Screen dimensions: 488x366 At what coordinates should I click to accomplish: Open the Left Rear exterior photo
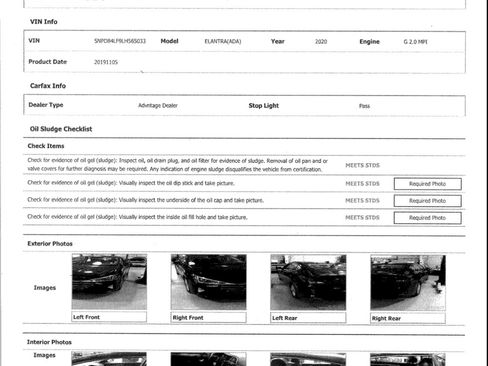tap(308, 282)
